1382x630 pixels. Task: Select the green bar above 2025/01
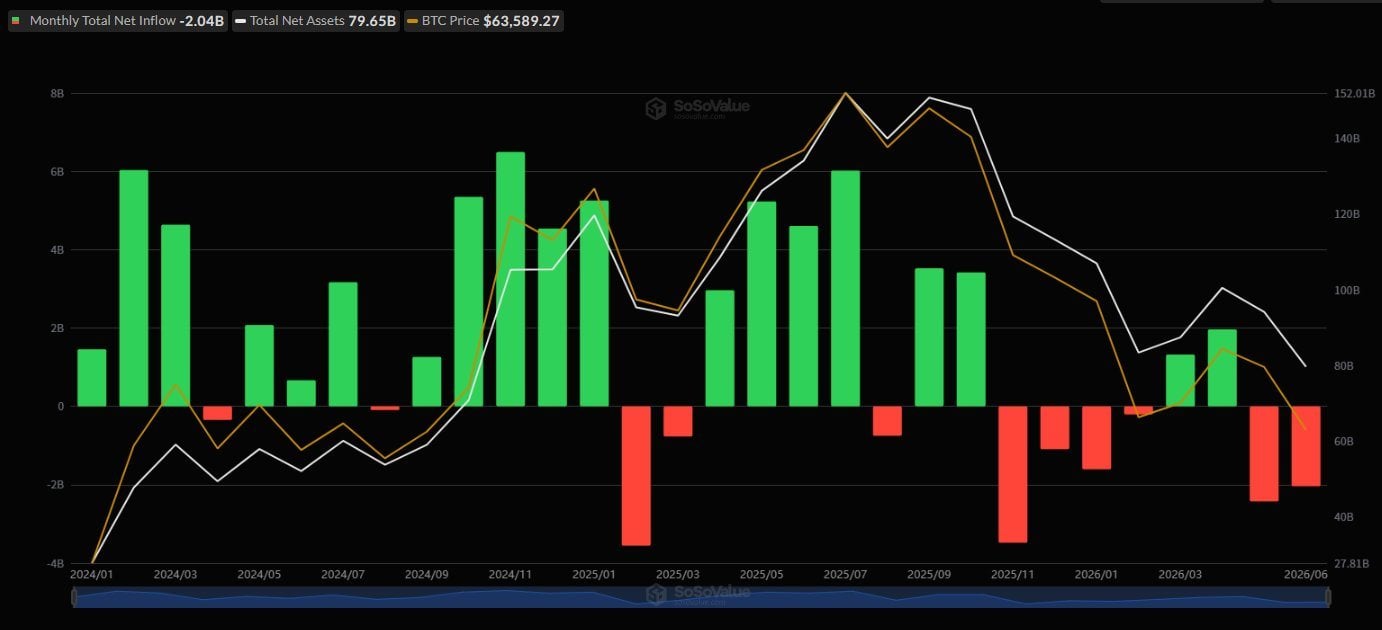(594, 304)
